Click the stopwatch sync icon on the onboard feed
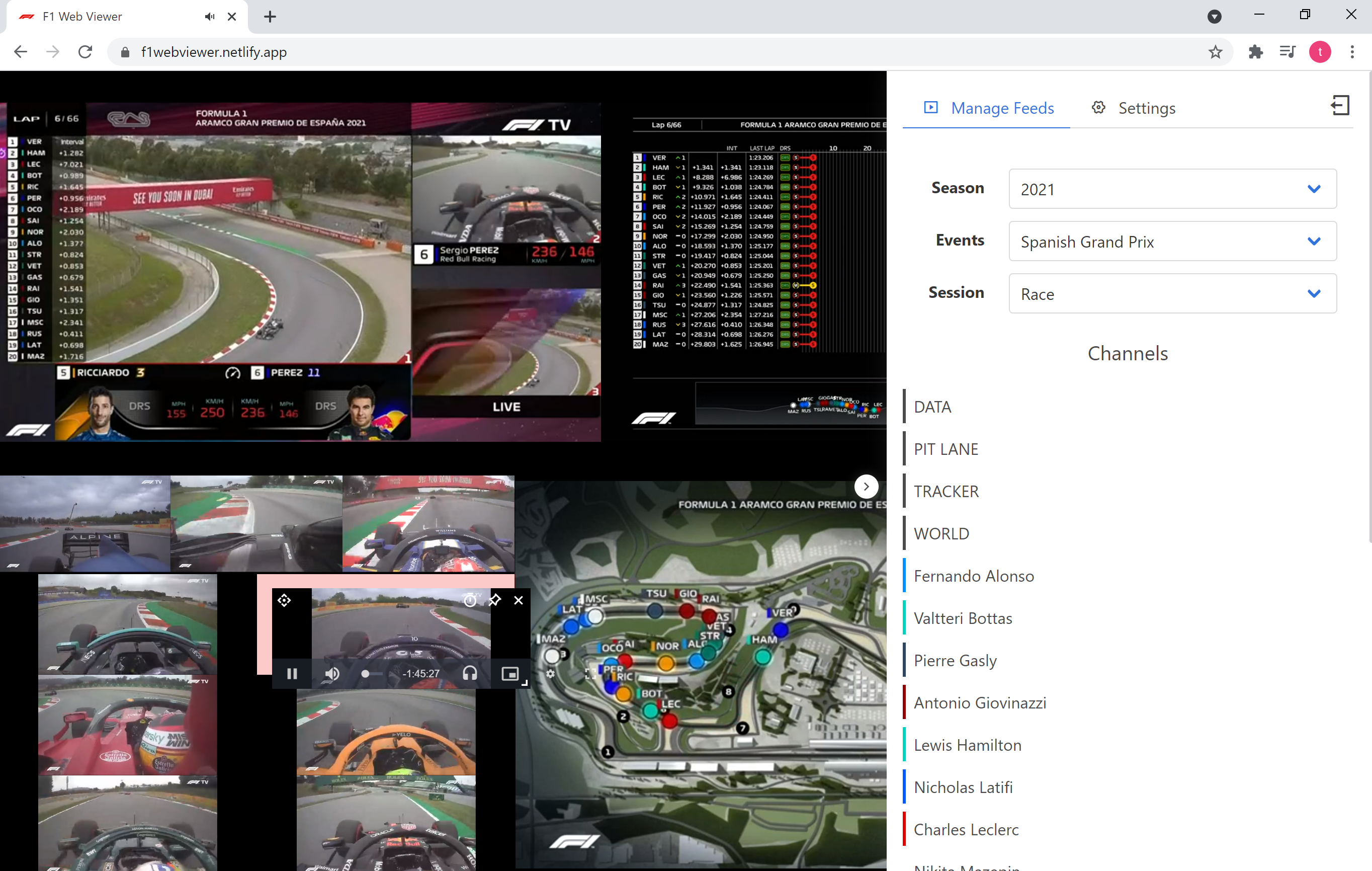 (470, 600)
